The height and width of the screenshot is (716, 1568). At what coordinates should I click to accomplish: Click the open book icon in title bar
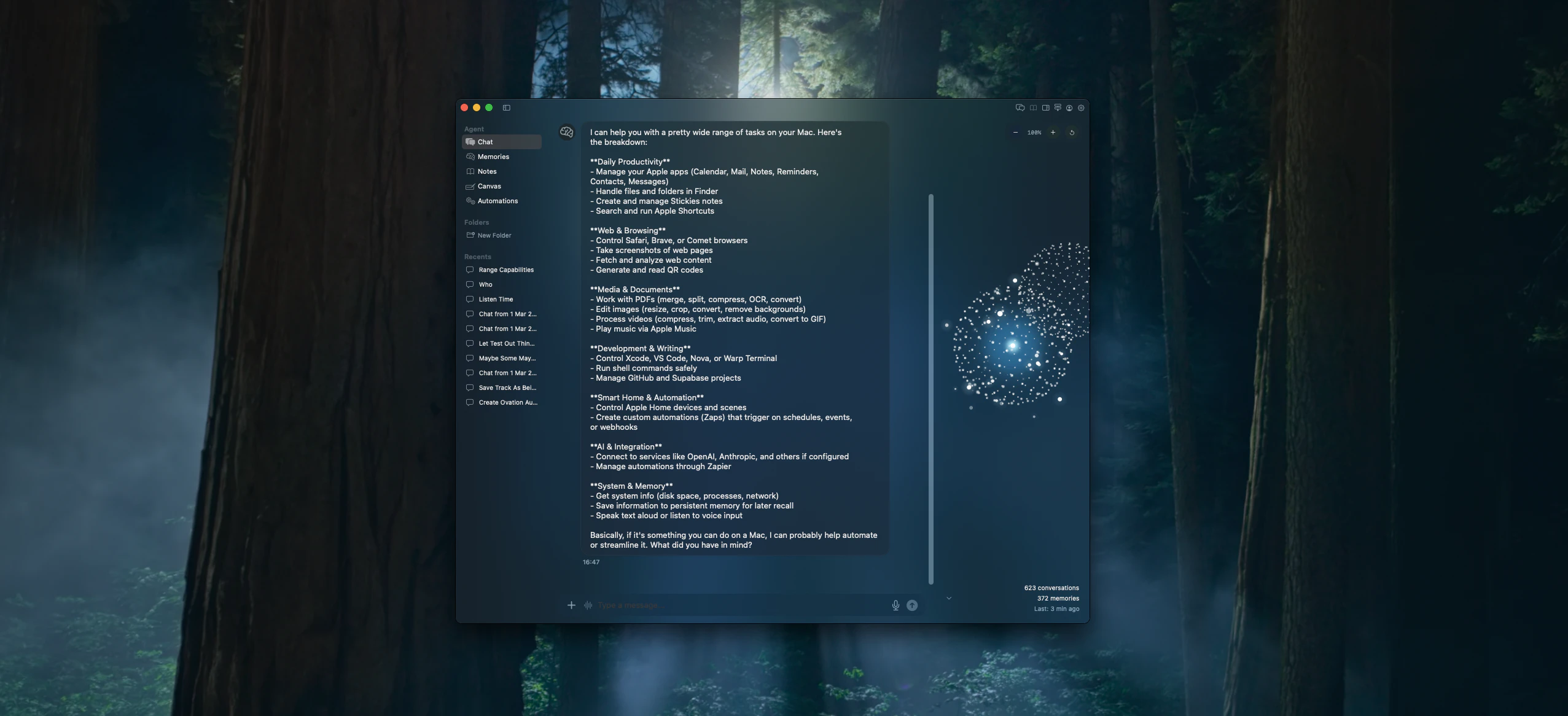click(x=1033, y=107)
